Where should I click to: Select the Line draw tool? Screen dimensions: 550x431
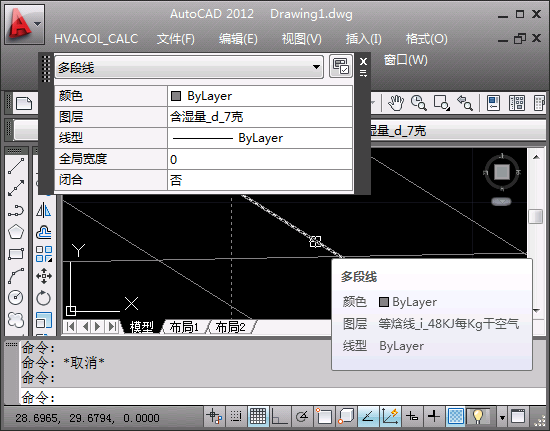pyautogui.click(x=16, y=166)
